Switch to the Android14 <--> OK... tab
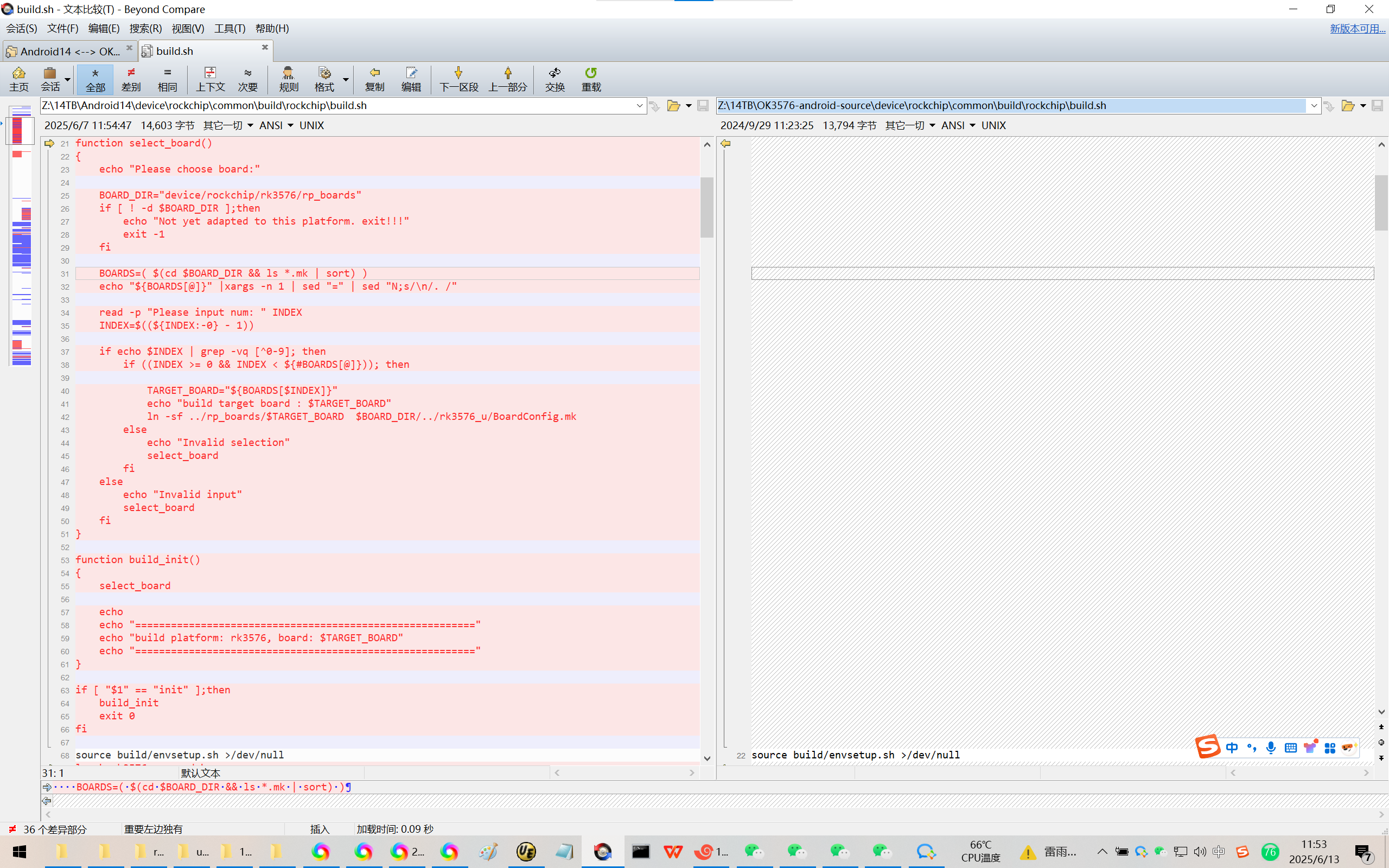This screenshot has width=1389, height=868. coord(69,51)
